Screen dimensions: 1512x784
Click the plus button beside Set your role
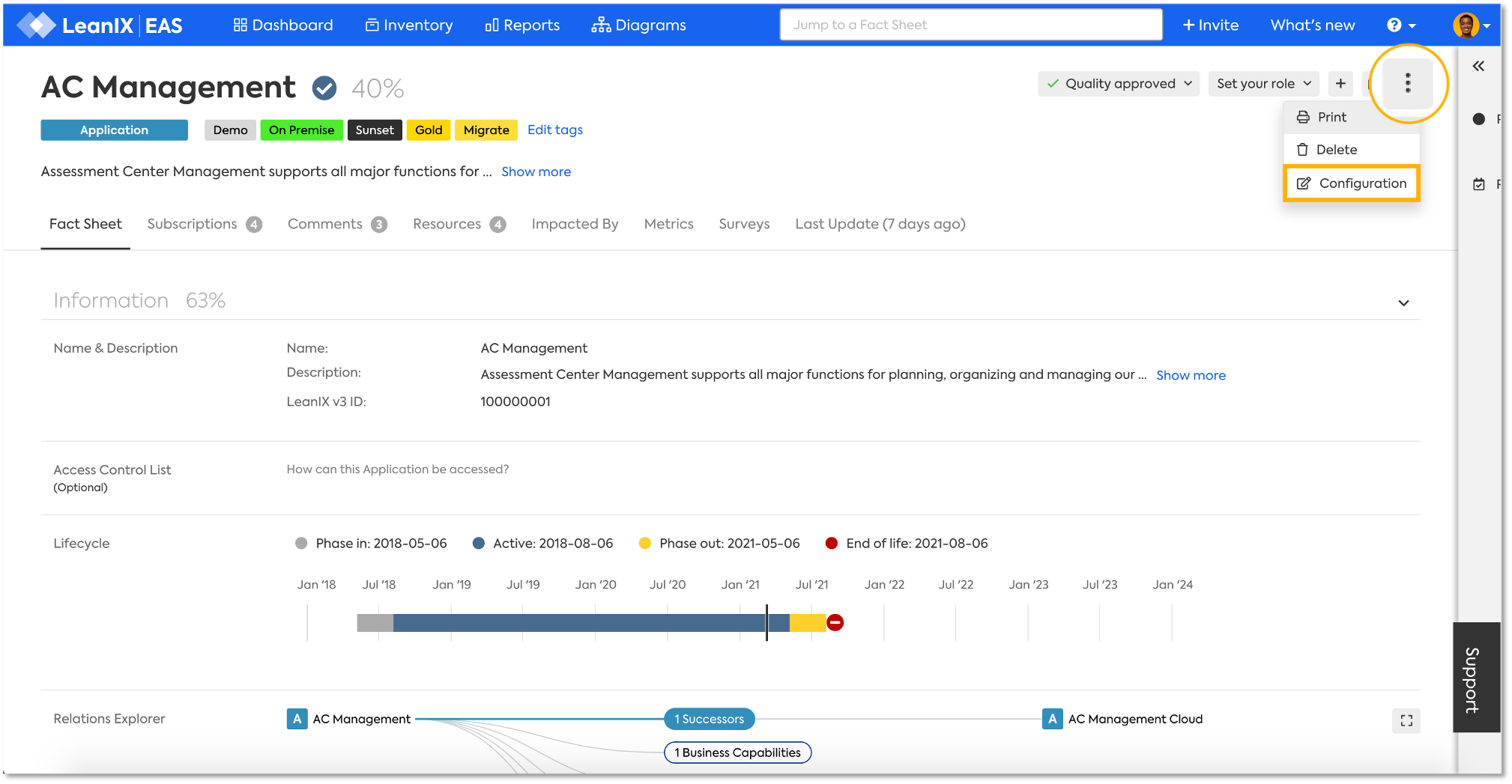point(1340,84)
